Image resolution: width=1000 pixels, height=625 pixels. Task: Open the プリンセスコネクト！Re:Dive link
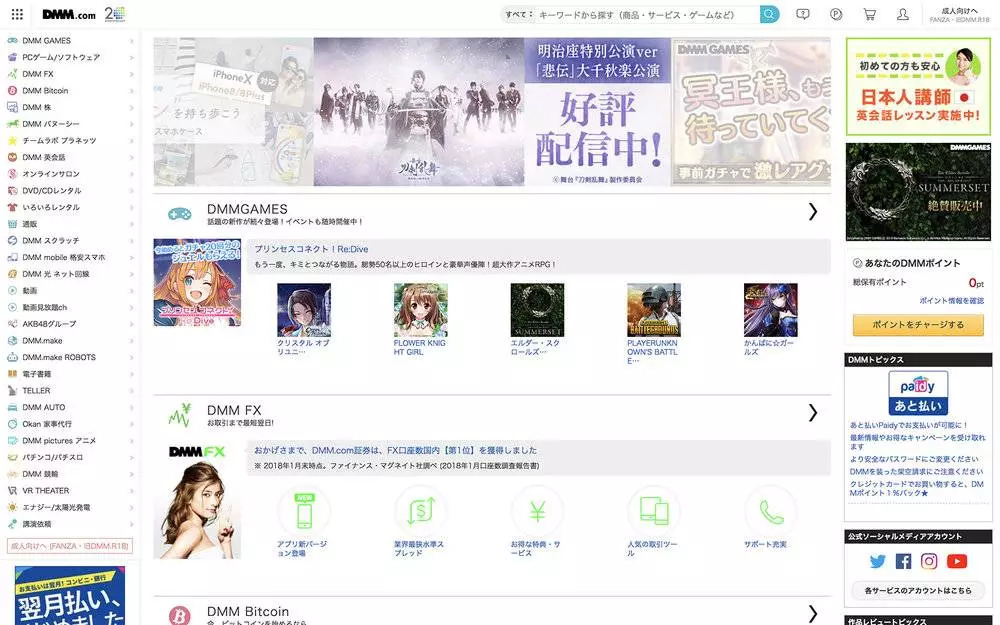[x=311, y=249]
